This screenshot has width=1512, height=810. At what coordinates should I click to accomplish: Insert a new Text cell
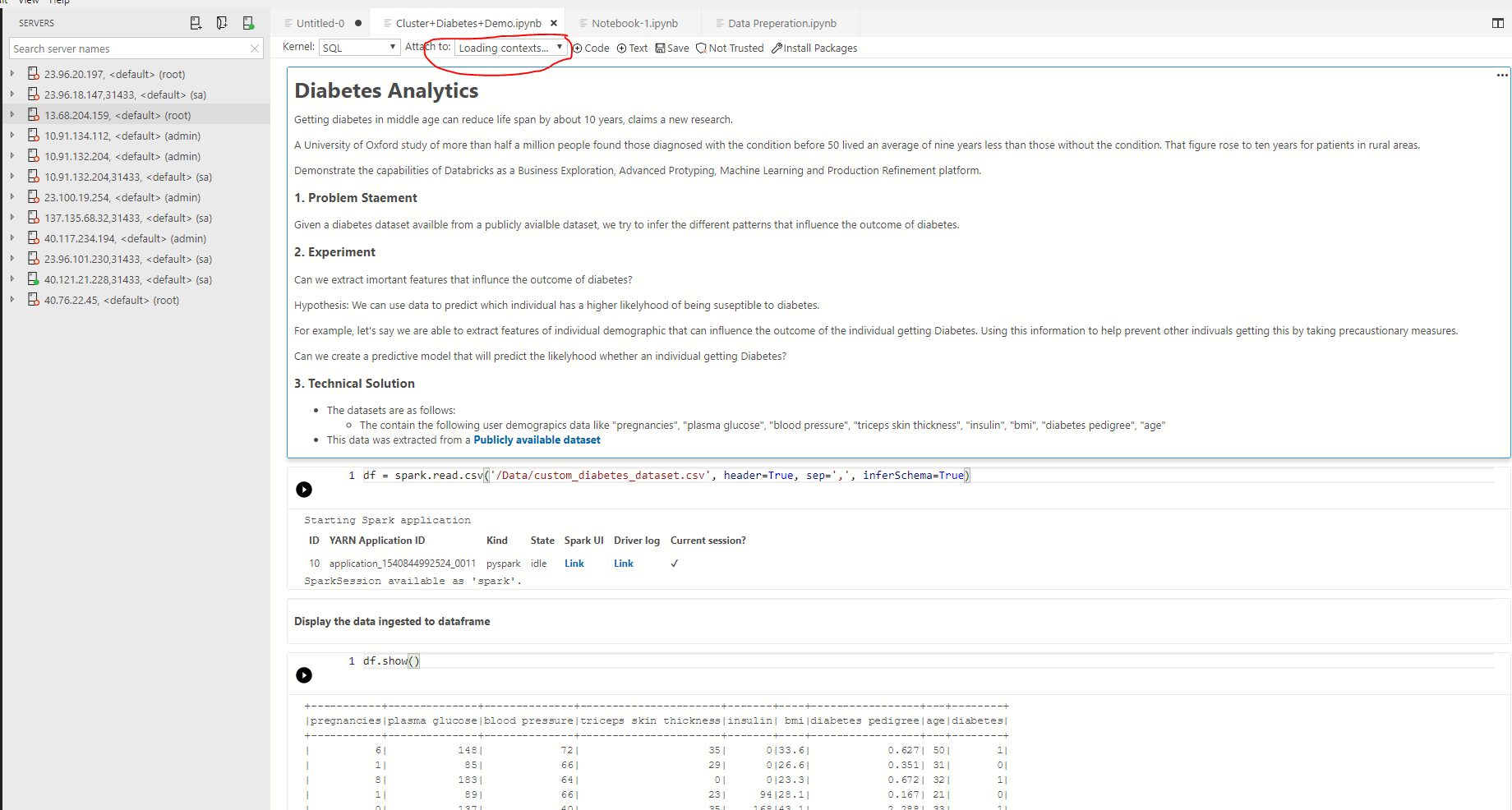click(x=631, y=48)
